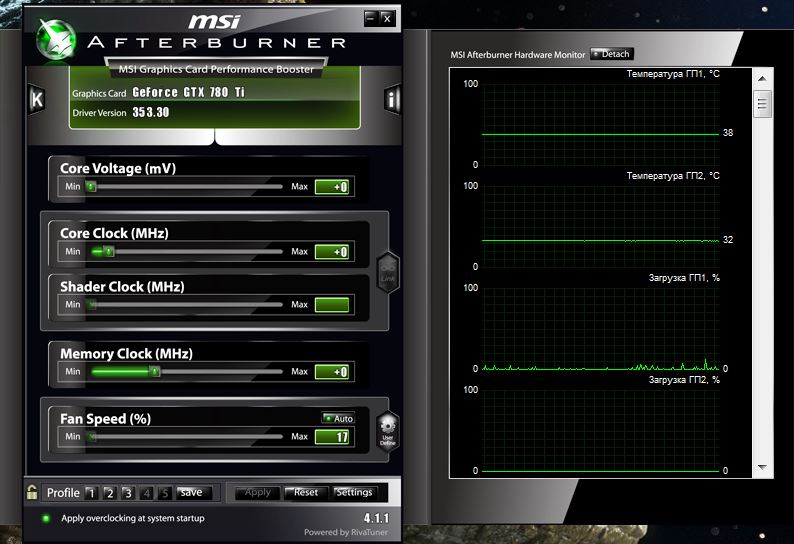
Task: Click the Core Voltage slider handle
Action: 91,186
